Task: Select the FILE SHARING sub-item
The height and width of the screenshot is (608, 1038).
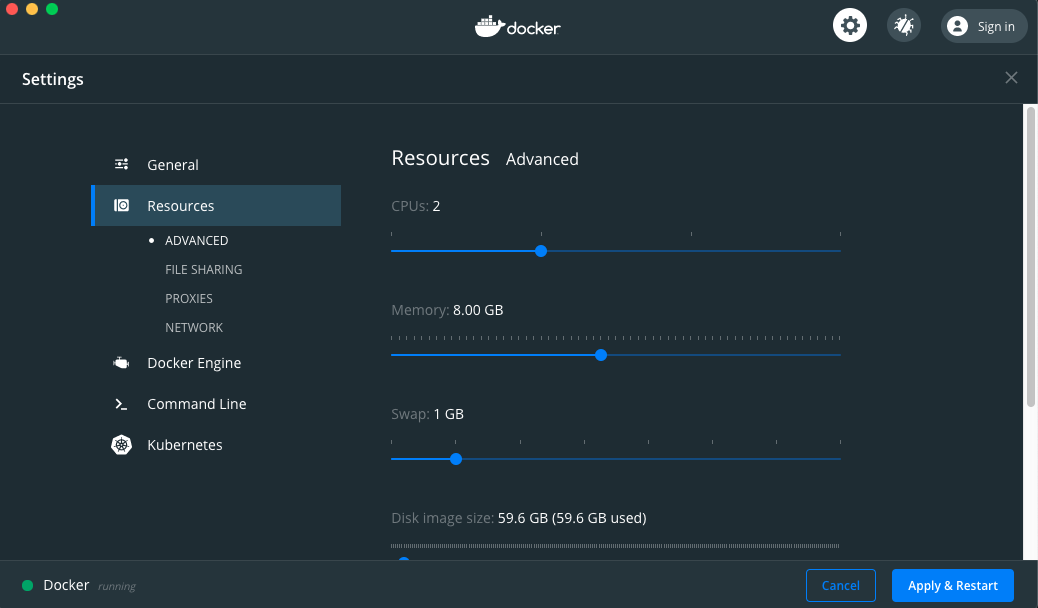Action: [x=203, y=270]
